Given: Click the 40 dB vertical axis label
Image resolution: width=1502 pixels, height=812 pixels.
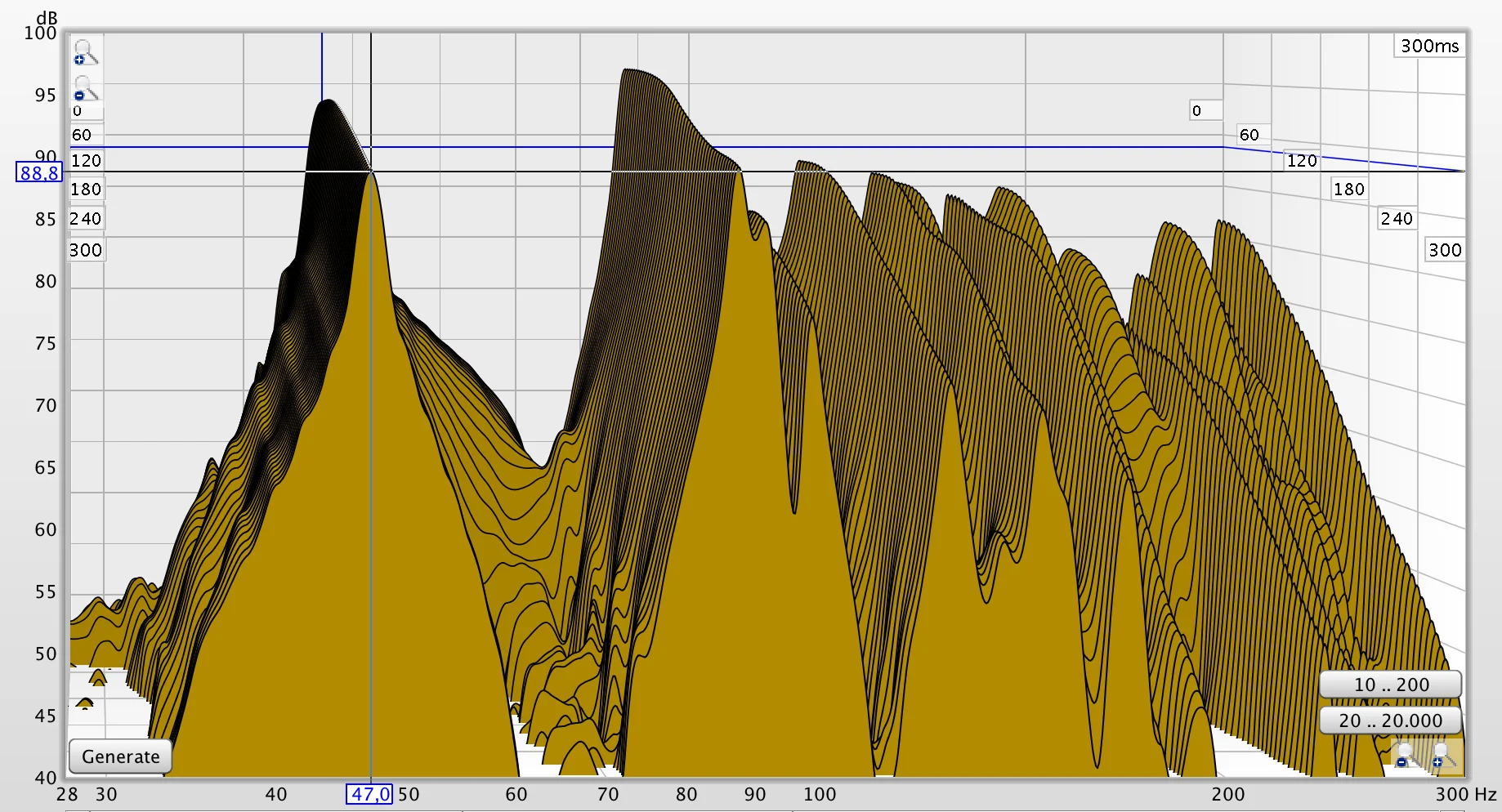Looking at the screenshot, I should 46,778.
